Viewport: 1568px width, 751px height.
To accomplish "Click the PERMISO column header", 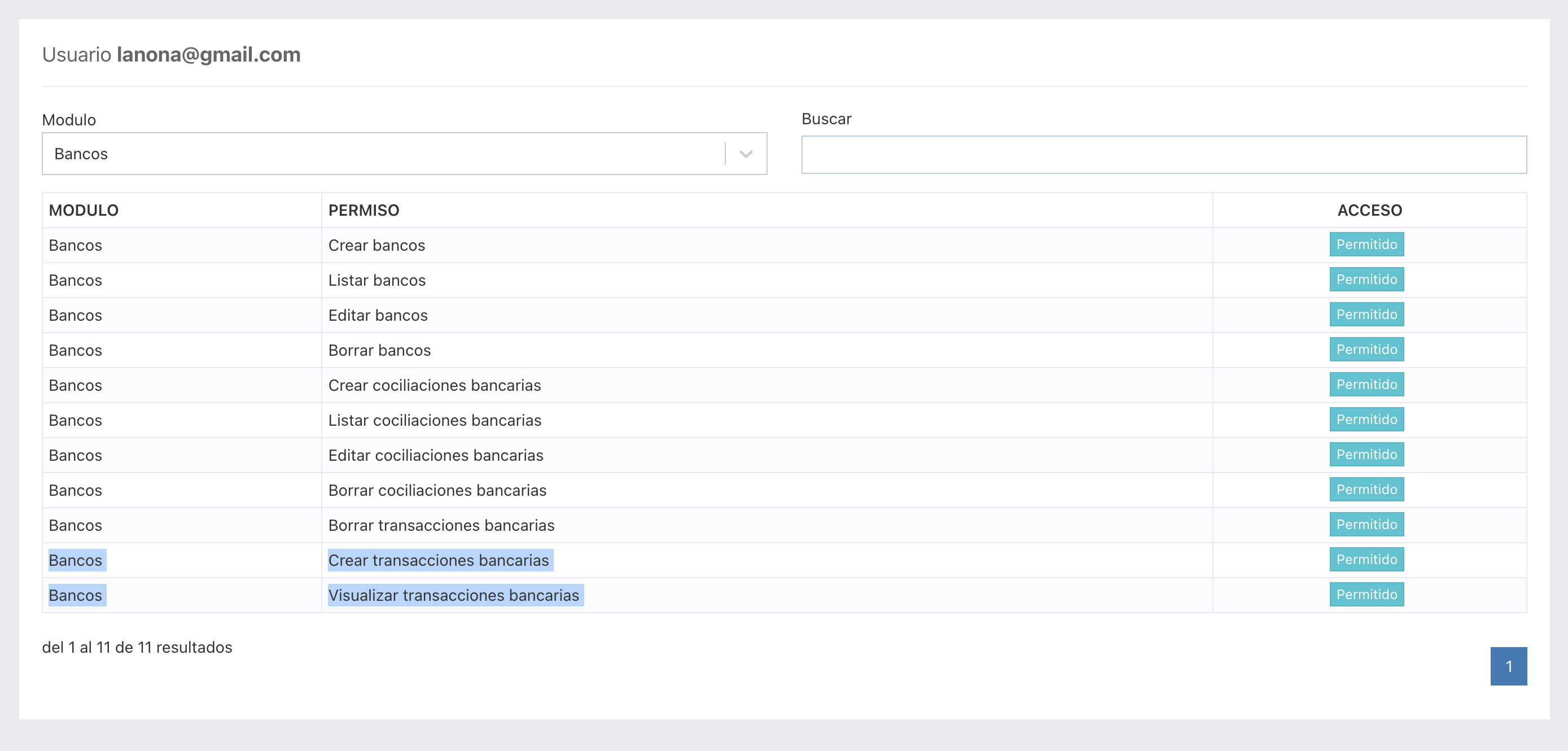I will [x=363, y=211].
